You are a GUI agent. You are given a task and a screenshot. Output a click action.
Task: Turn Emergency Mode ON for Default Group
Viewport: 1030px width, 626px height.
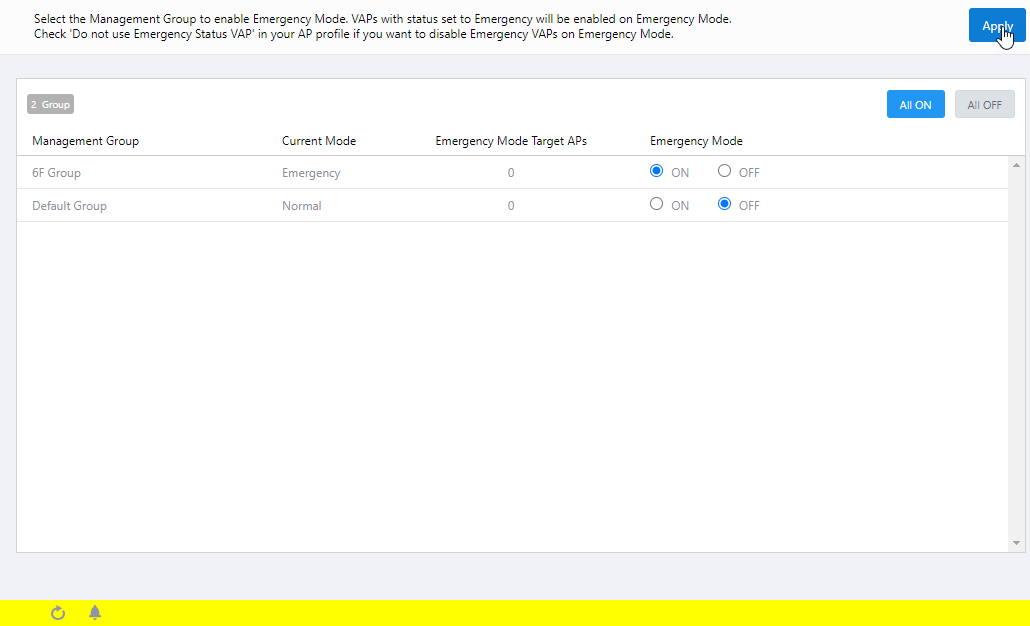(x=656, y=204)
